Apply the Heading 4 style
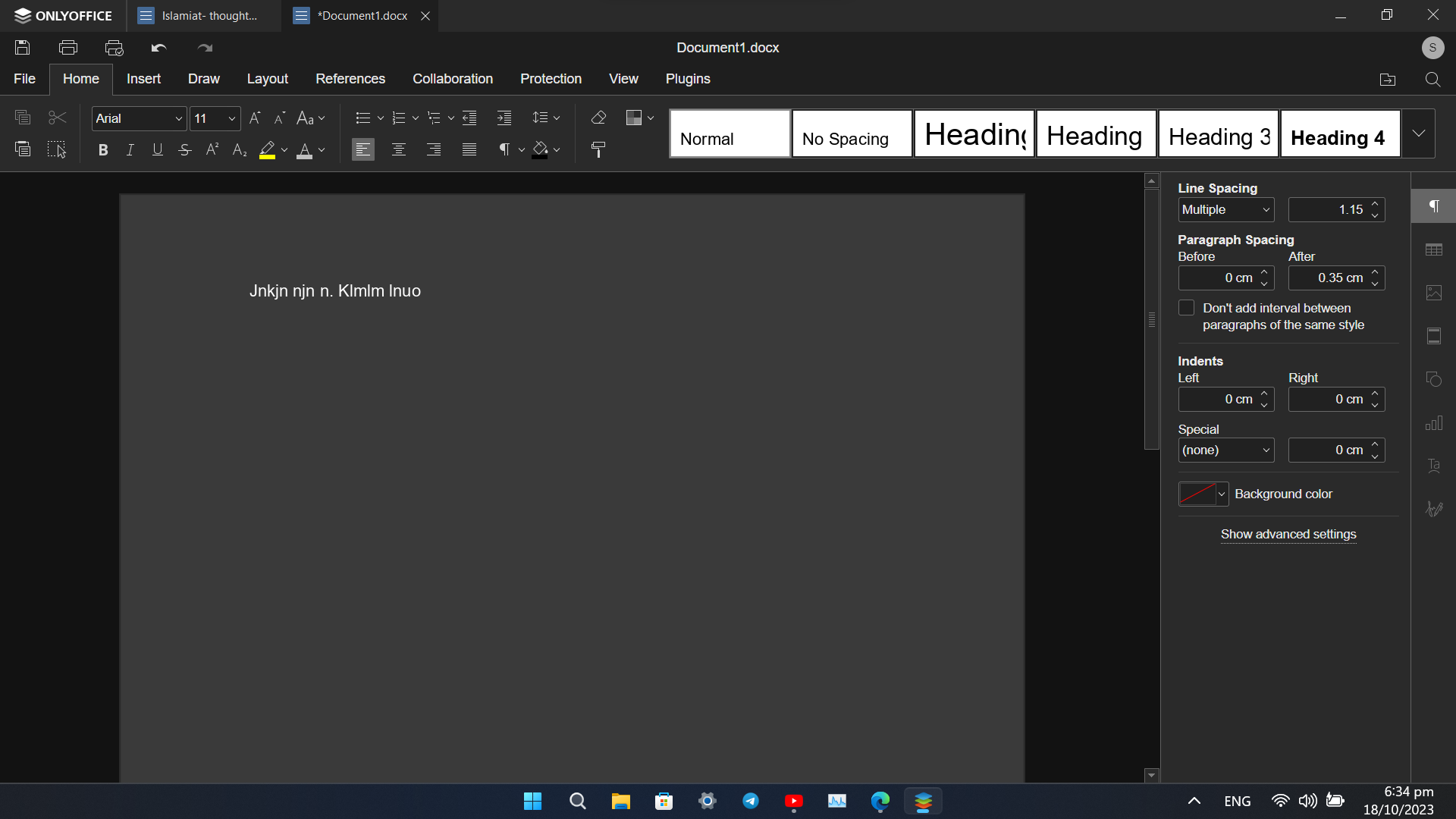This screenshot has width=1456, height=819. pos(1341,133)
